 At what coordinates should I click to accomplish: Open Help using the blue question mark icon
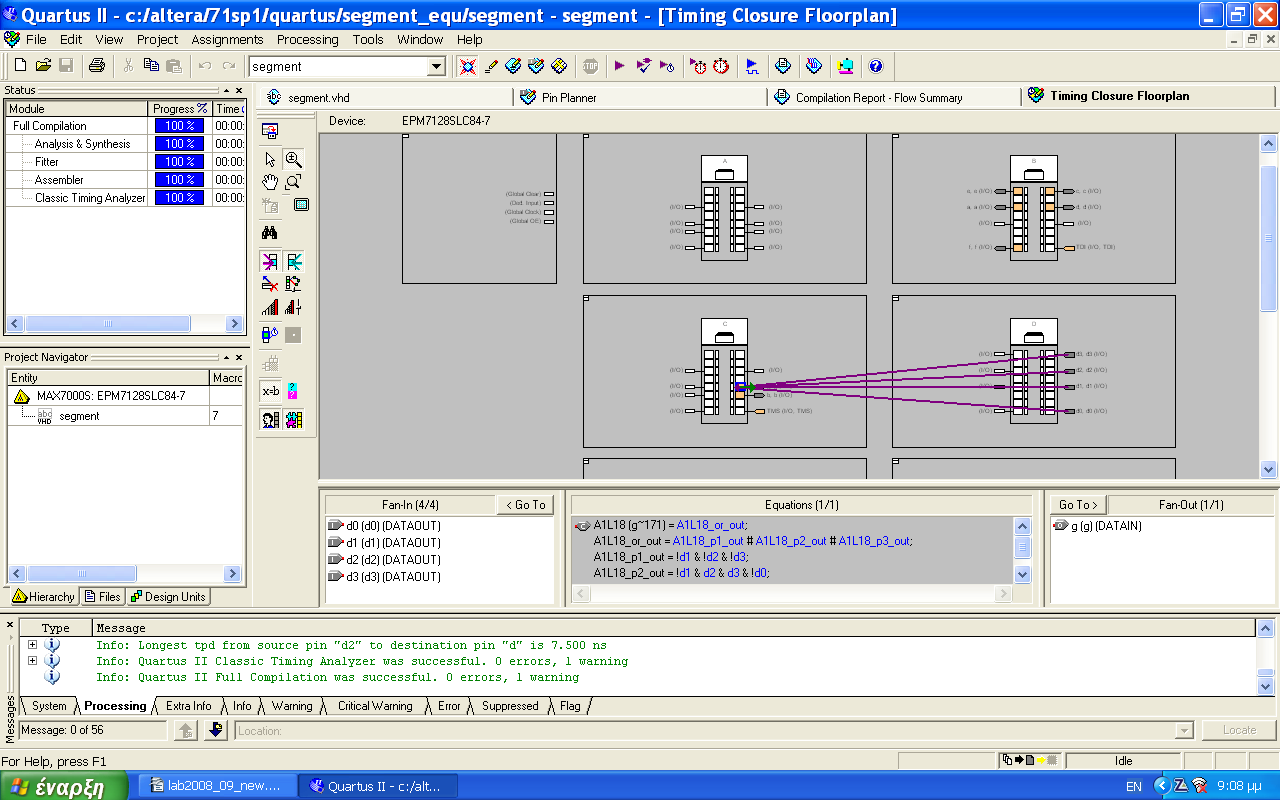tap(876, 66)
